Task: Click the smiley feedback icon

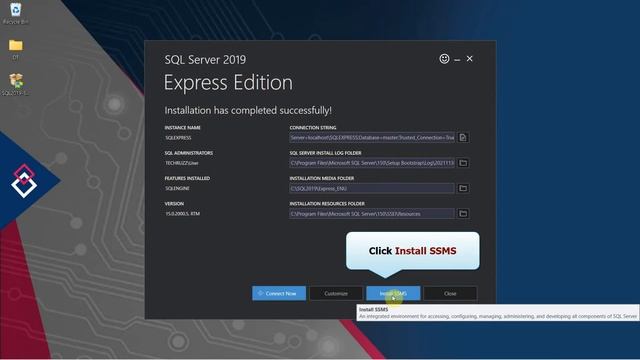Action: 444,59
